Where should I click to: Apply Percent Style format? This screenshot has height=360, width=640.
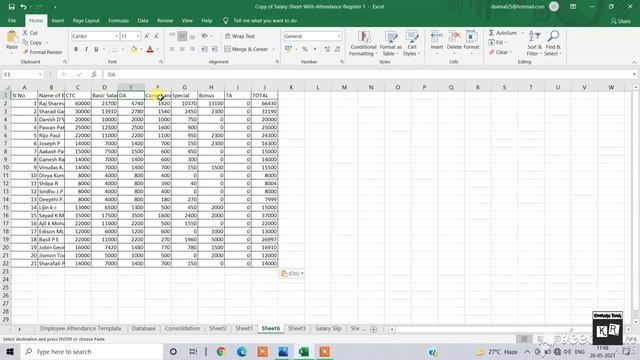(x=304, y=49)
